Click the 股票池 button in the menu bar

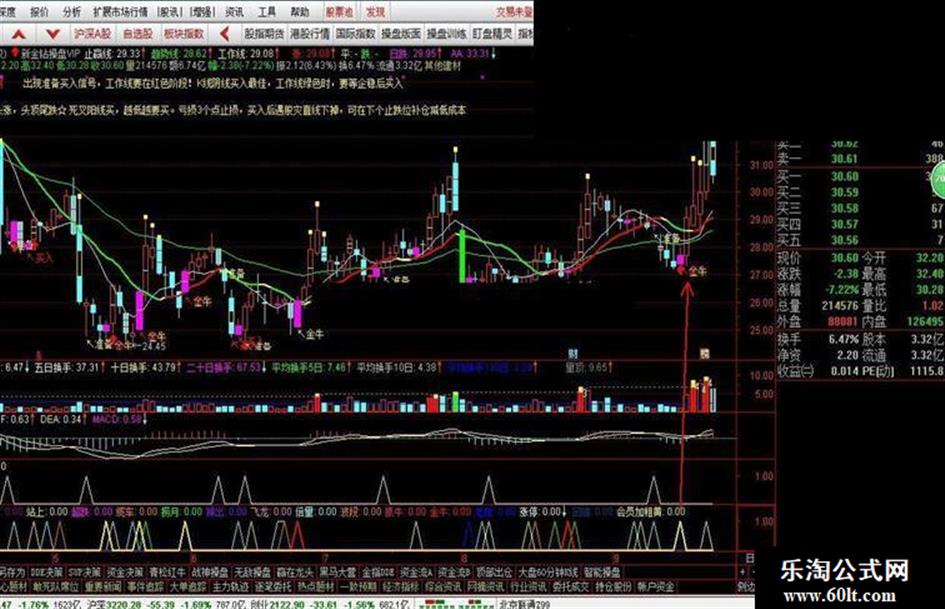tap(339, 11)
